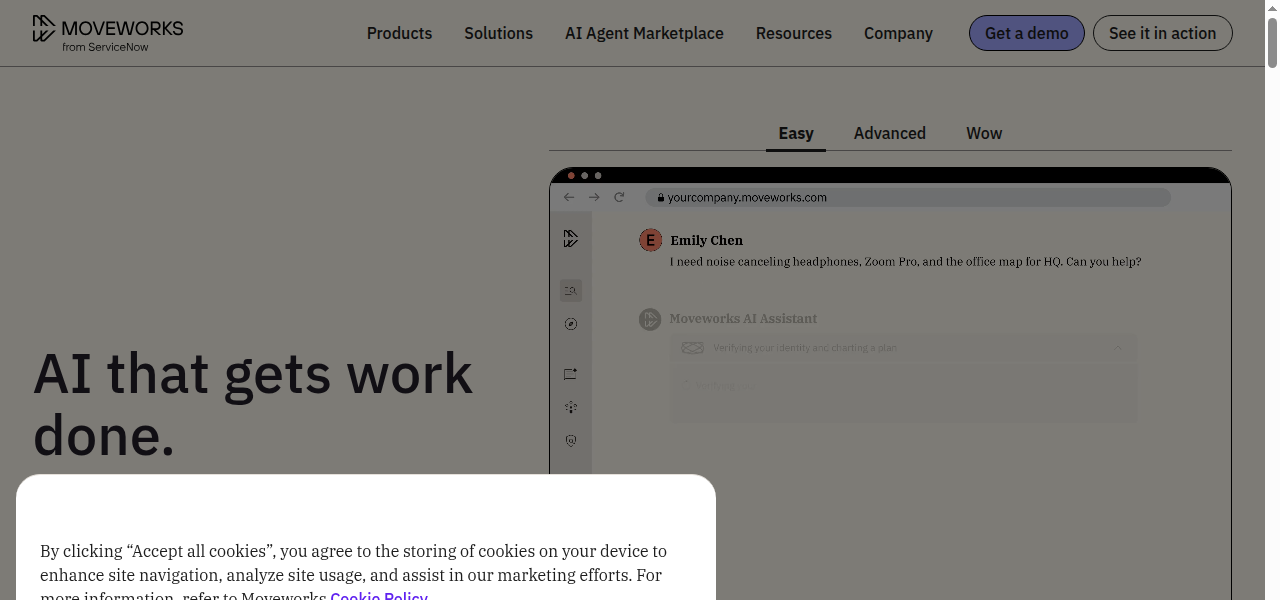Image resolution: width=1280 pixels, height=600 pixels.
Task: Open the Cookie Policy link
Action: (379, 595)
